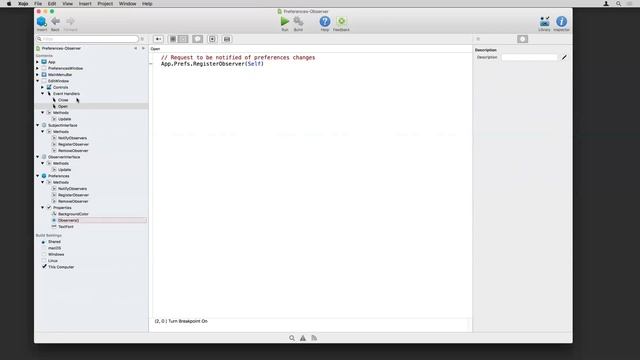
Task: Collapse the SubjectInterface tree item
Action: tap(38, 125)
